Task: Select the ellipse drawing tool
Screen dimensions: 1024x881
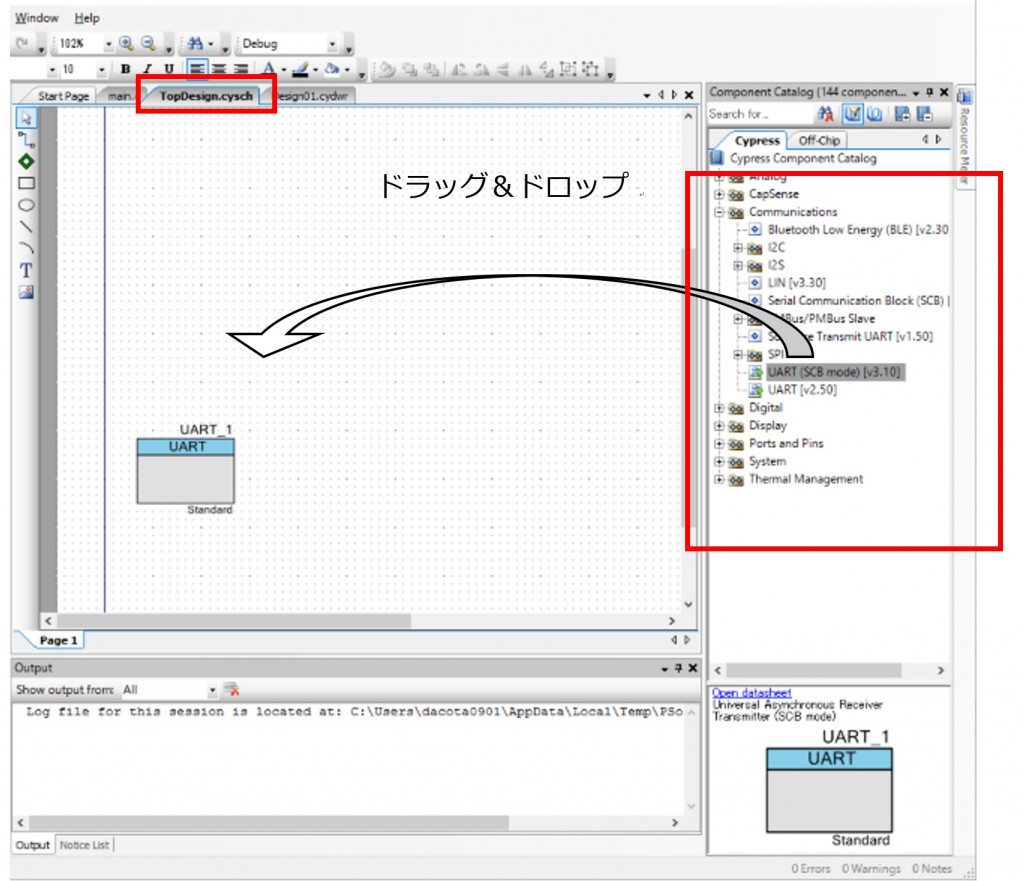Action: coord(26,205)
